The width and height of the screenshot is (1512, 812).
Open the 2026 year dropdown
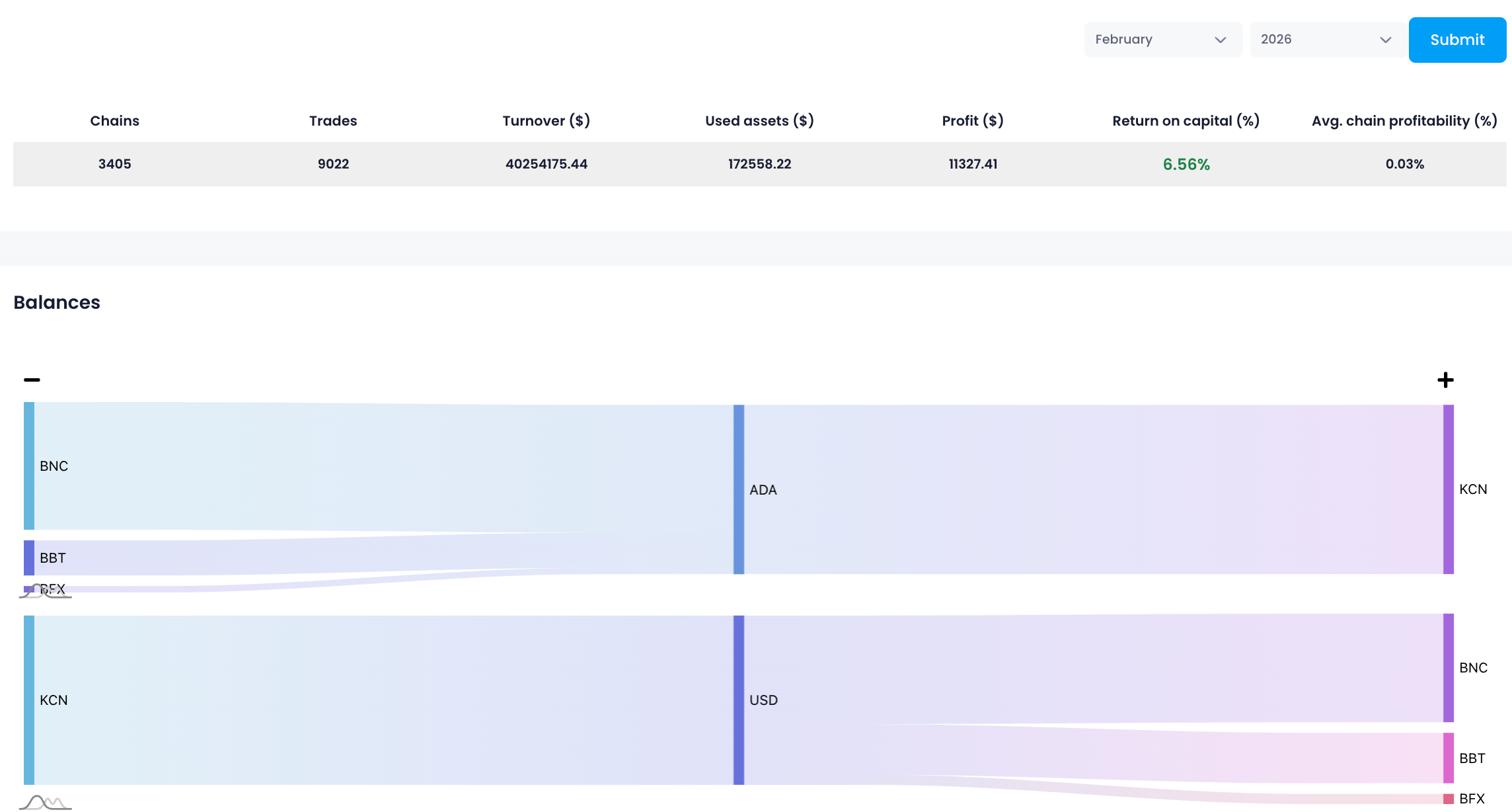[x=1328, y=40]
